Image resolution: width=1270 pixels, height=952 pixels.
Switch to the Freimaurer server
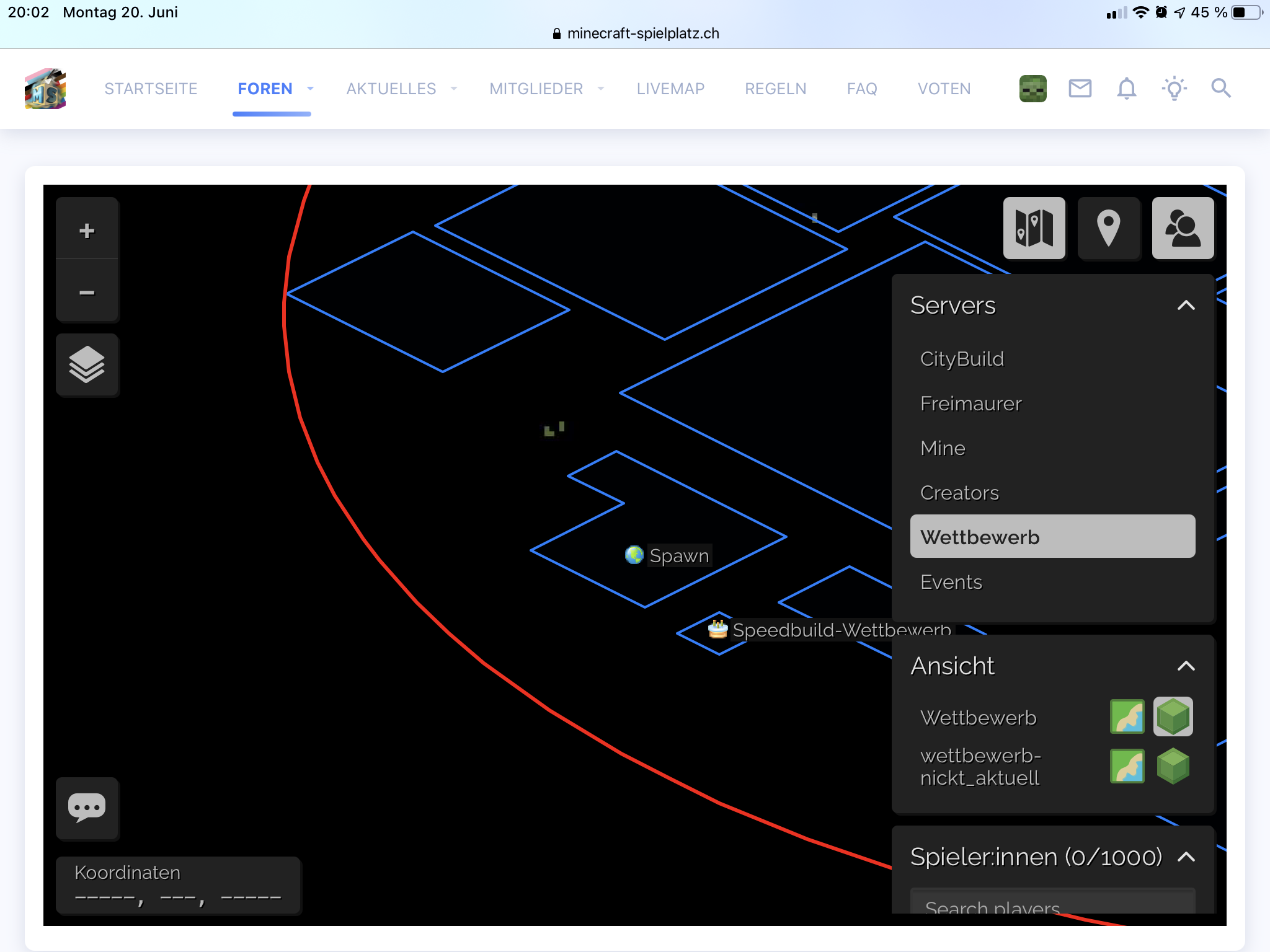970,403
